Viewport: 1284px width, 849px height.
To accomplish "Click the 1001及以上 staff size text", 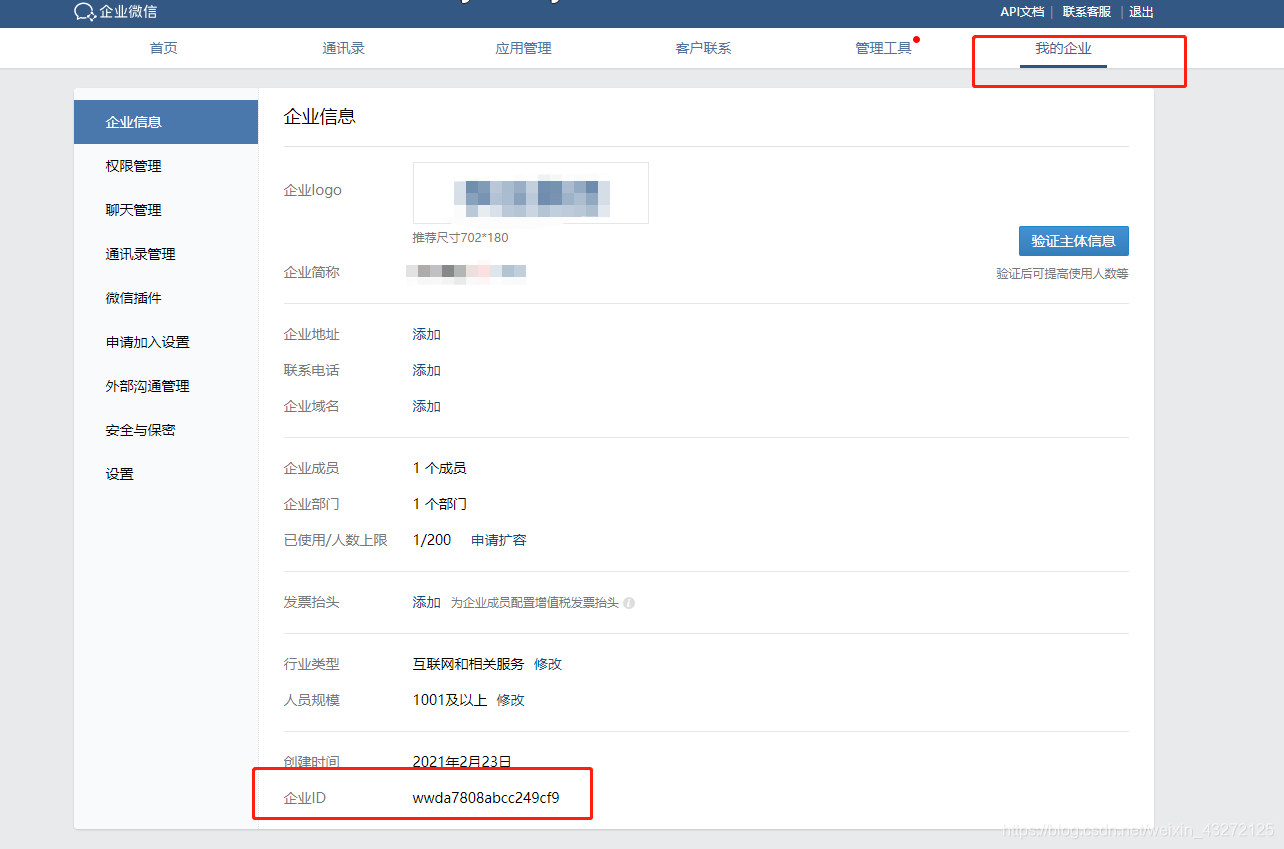I will [x=450, y=700].
